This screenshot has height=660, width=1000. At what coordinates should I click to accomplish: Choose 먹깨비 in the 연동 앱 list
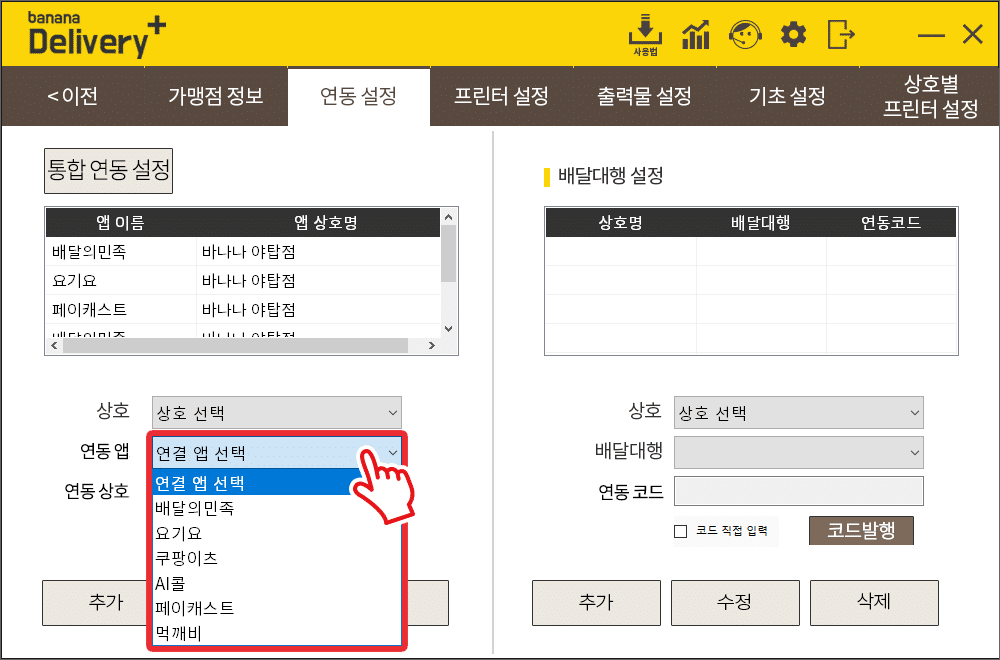pos(277,633)
